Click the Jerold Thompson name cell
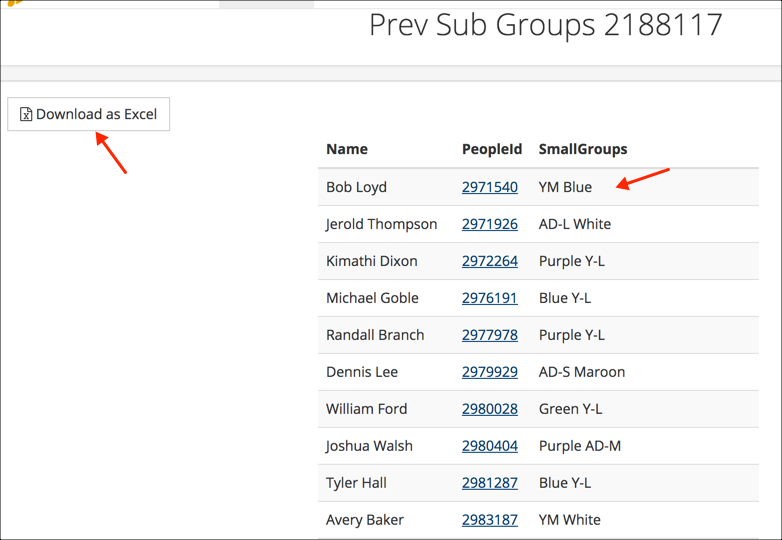This screenshot has height=540, width=782. tap(382, 224)
